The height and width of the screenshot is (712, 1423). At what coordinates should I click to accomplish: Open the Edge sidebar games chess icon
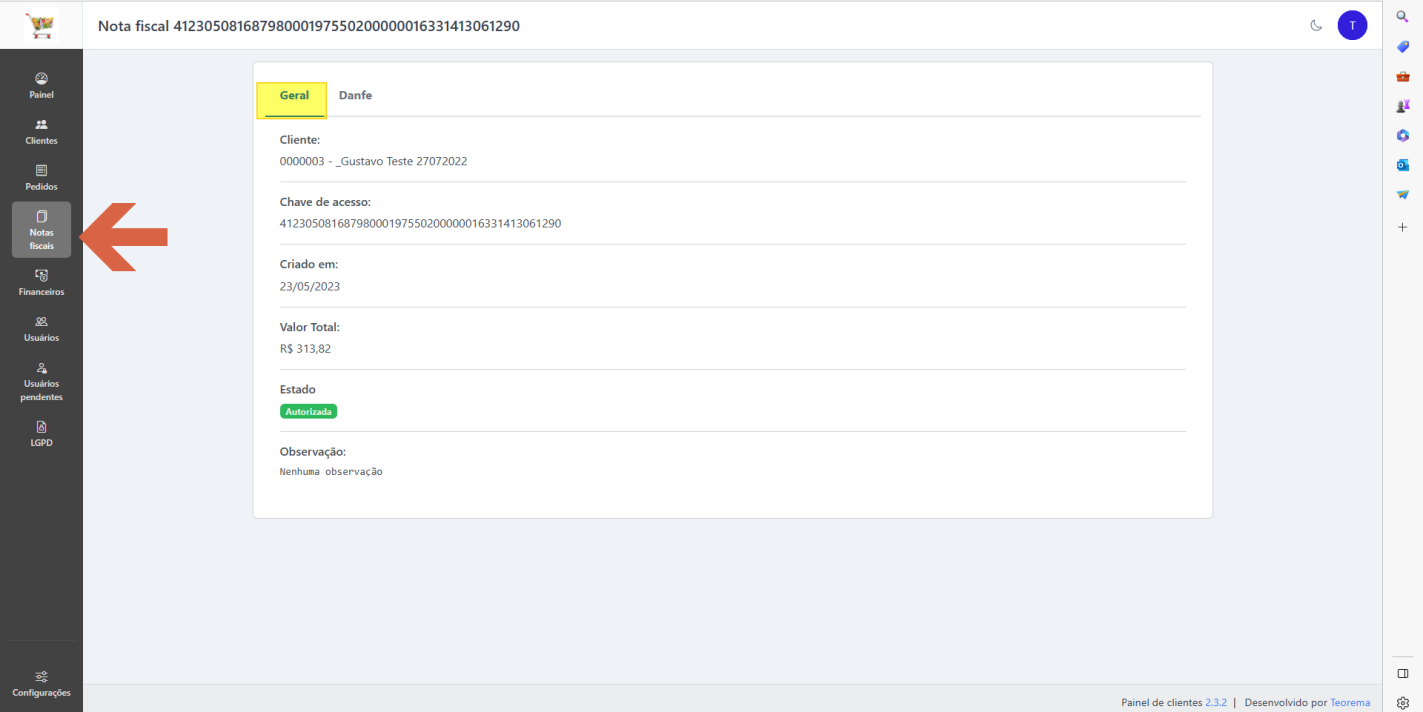pyautogui.click(x=1403, y=106)
